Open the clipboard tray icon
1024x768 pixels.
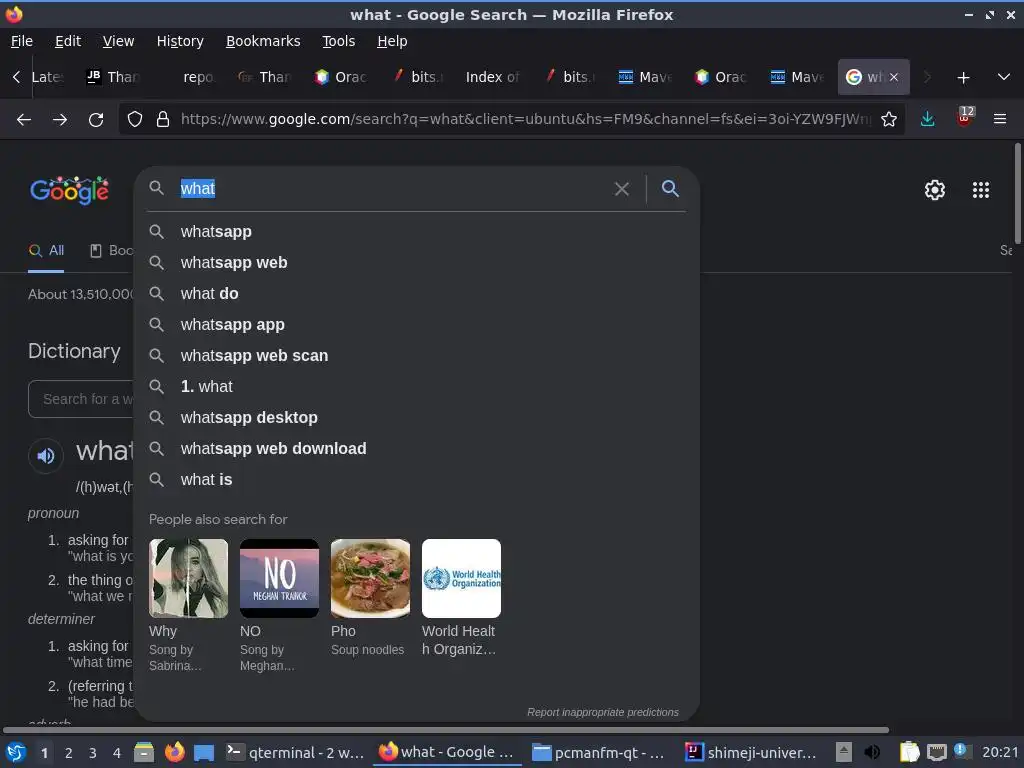coord(909,752)
